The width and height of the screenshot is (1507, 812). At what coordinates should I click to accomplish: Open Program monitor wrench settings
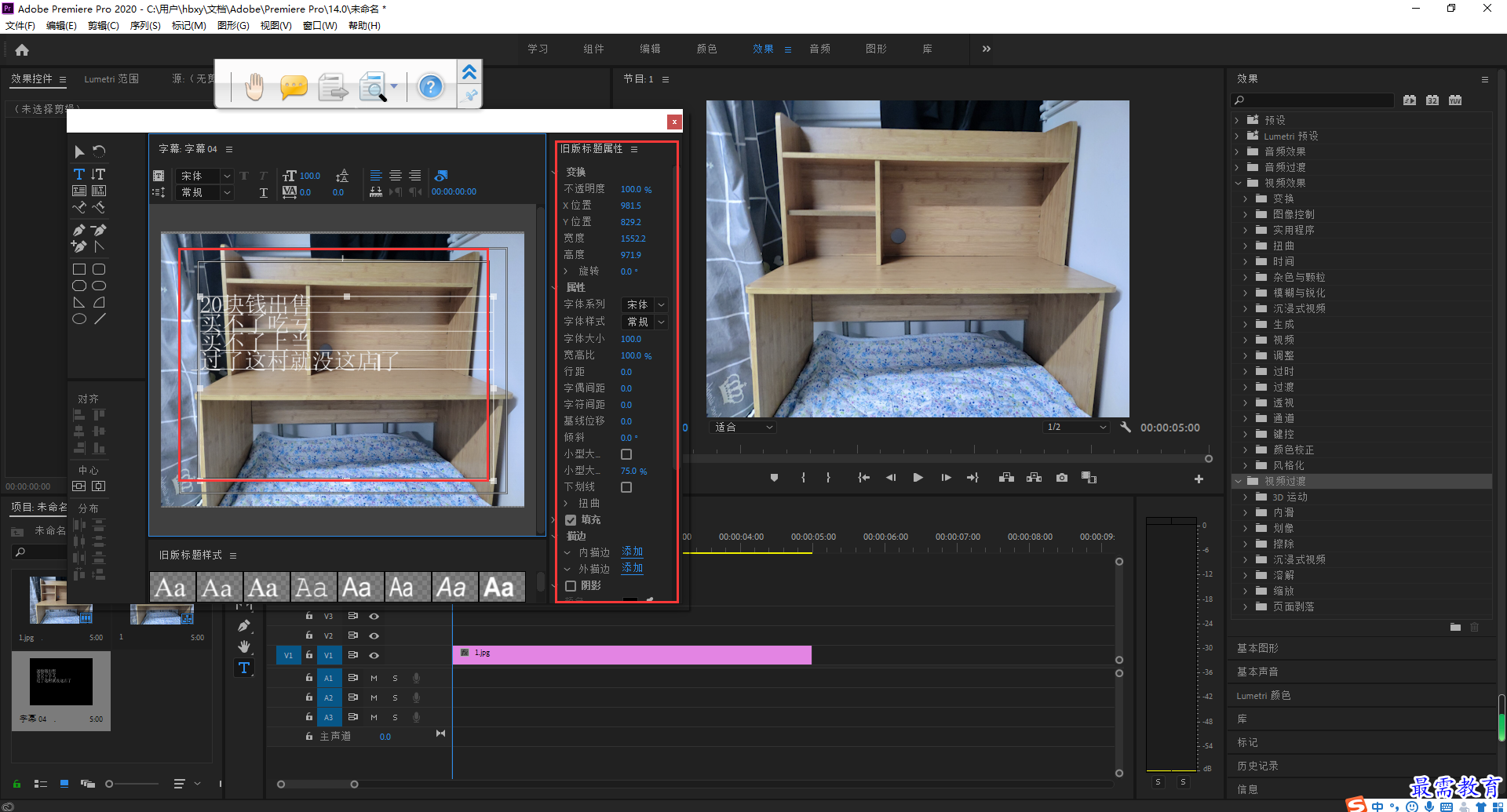[1126, 427]
